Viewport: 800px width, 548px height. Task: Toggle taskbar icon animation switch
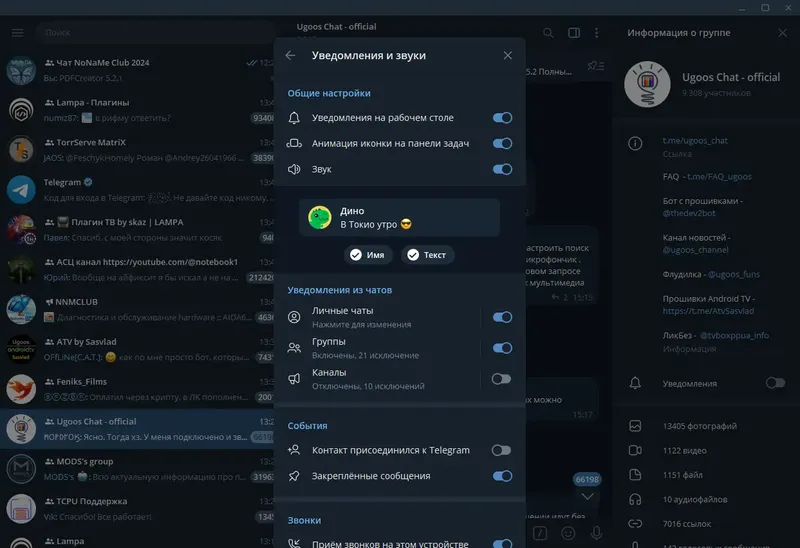(x=502, y=143)
